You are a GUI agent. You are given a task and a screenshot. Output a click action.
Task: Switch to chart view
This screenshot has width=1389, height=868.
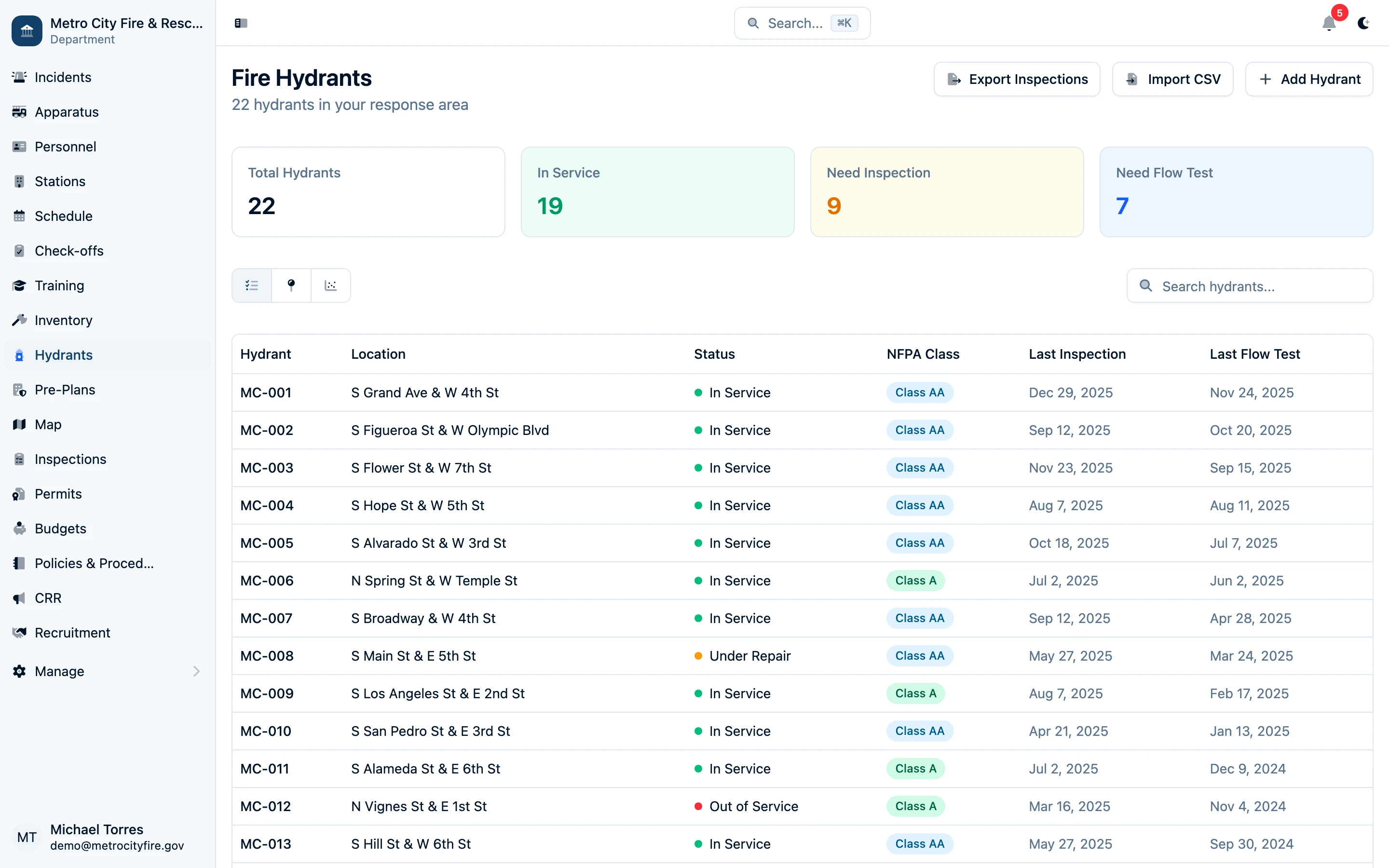[x=330, y=285]
